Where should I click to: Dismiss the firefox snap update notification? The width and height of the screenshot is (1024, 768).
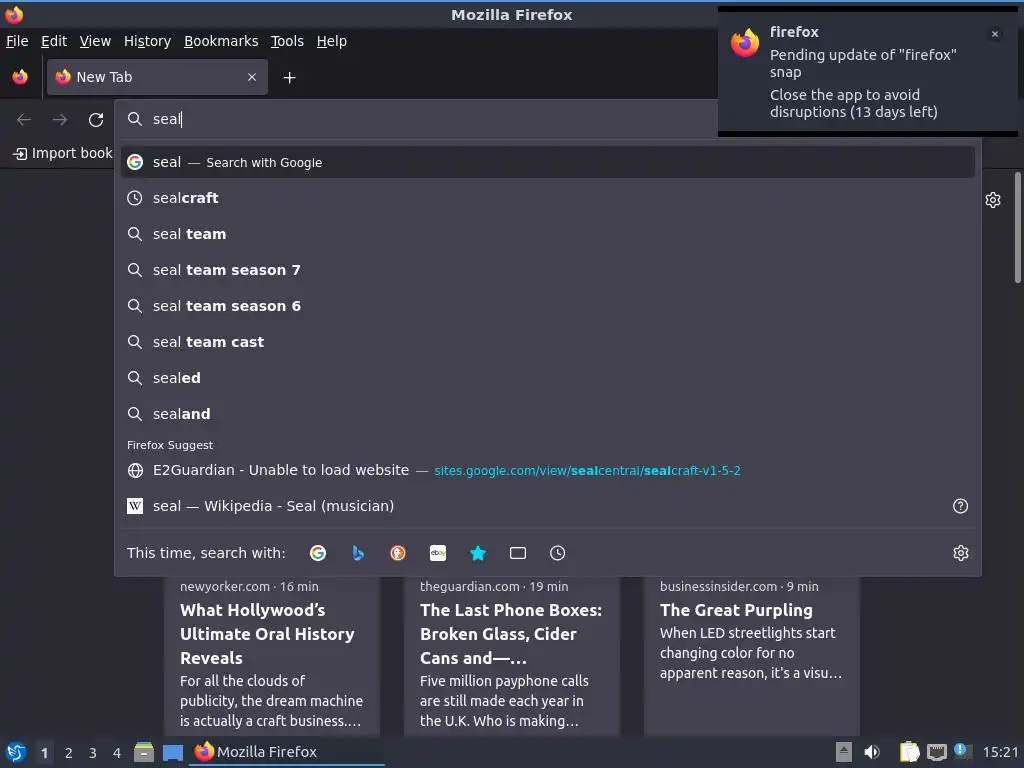click(995, 34)
